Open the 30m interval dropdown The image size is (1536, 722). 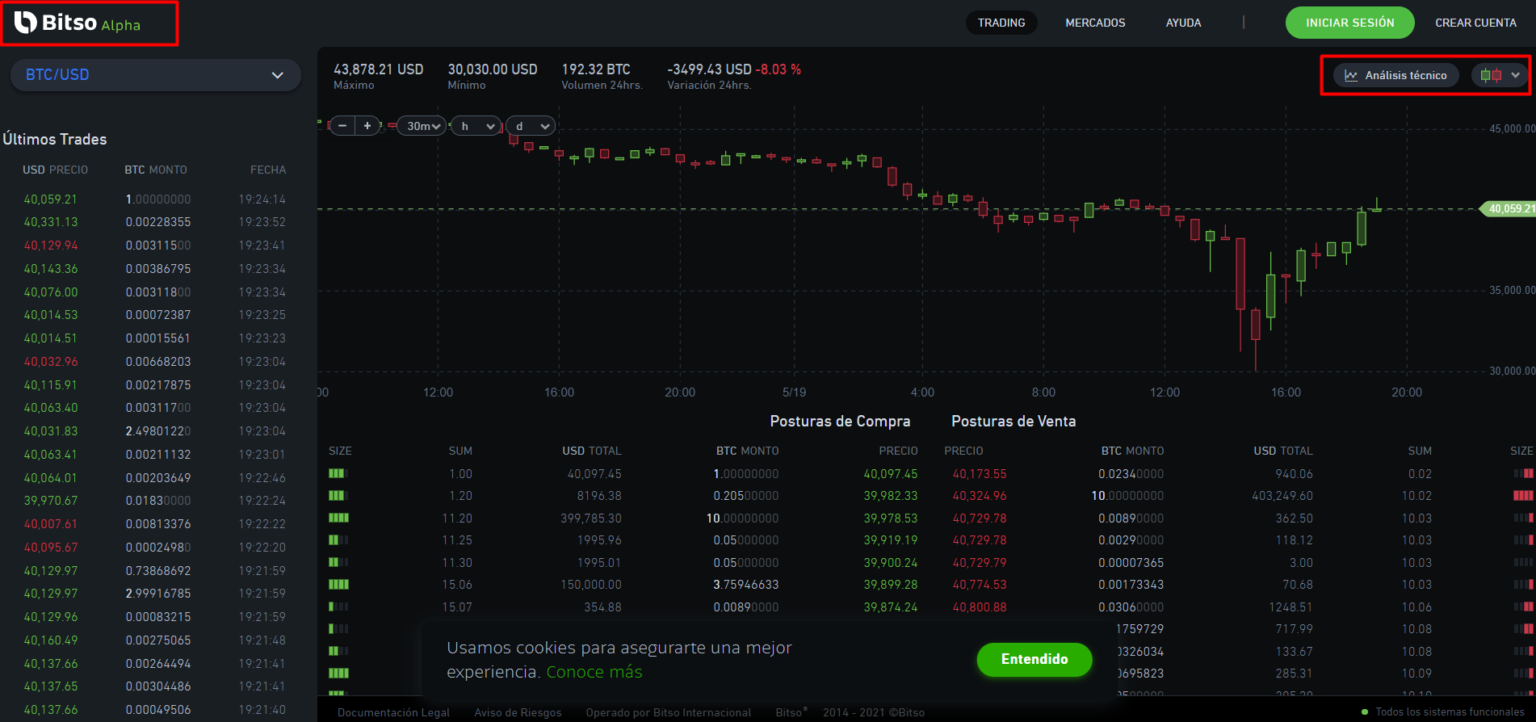pyautogui.click(x=424, y=126)
